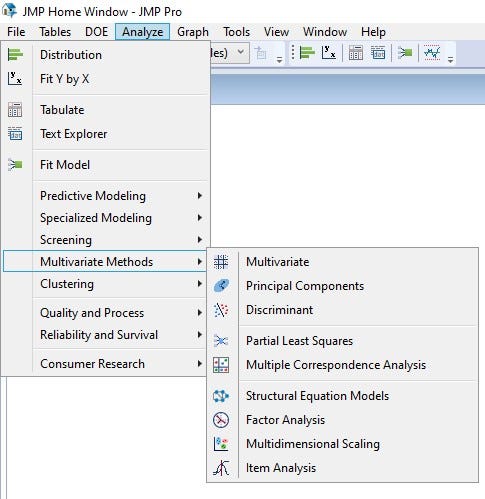Image resolution: width=485 pixels, height=499 pixels.
Task: Expand the Predictive Modeling submenu arrow
Action: point(200,195)
